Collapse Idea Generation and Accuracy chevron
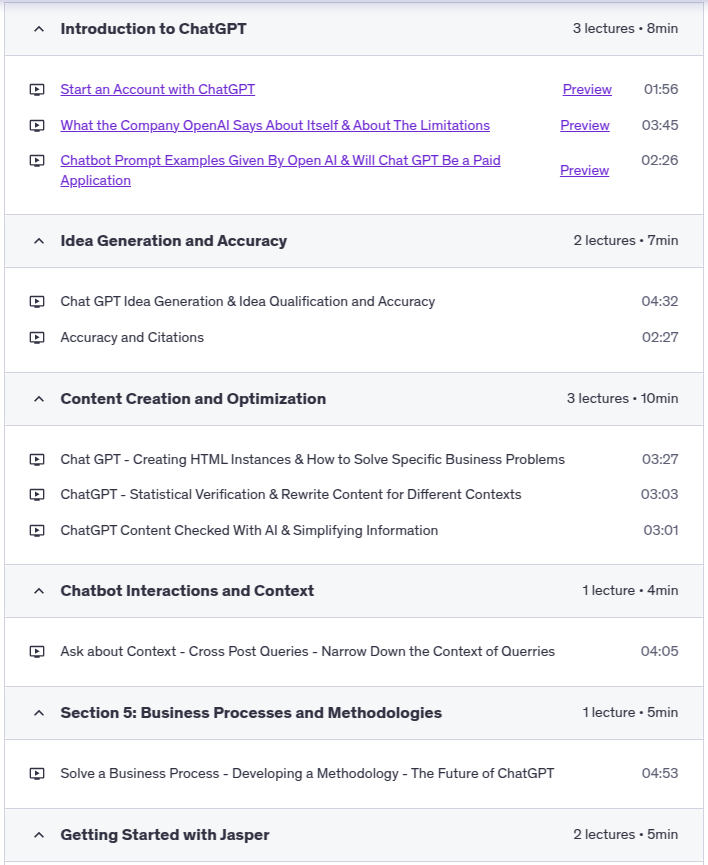The height and width of the screenshot is (865, 708). click(39, 241)
